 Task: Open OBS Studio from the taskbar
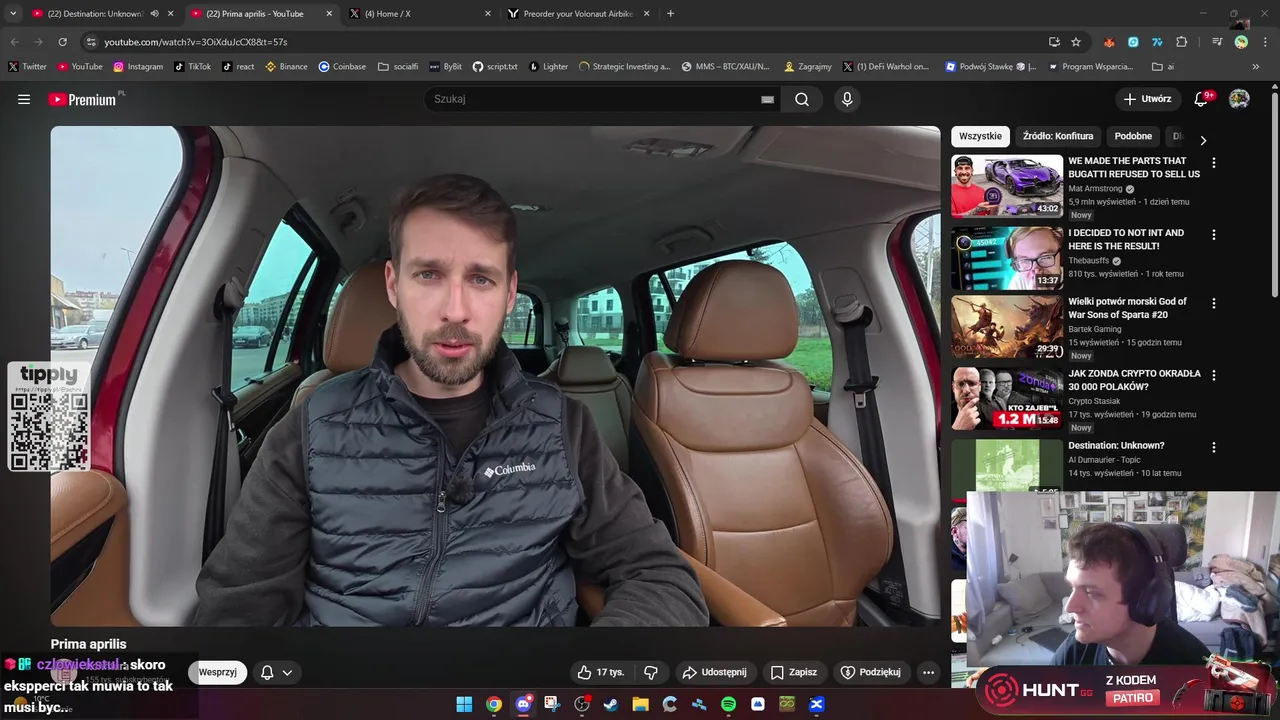click(582, 704)
